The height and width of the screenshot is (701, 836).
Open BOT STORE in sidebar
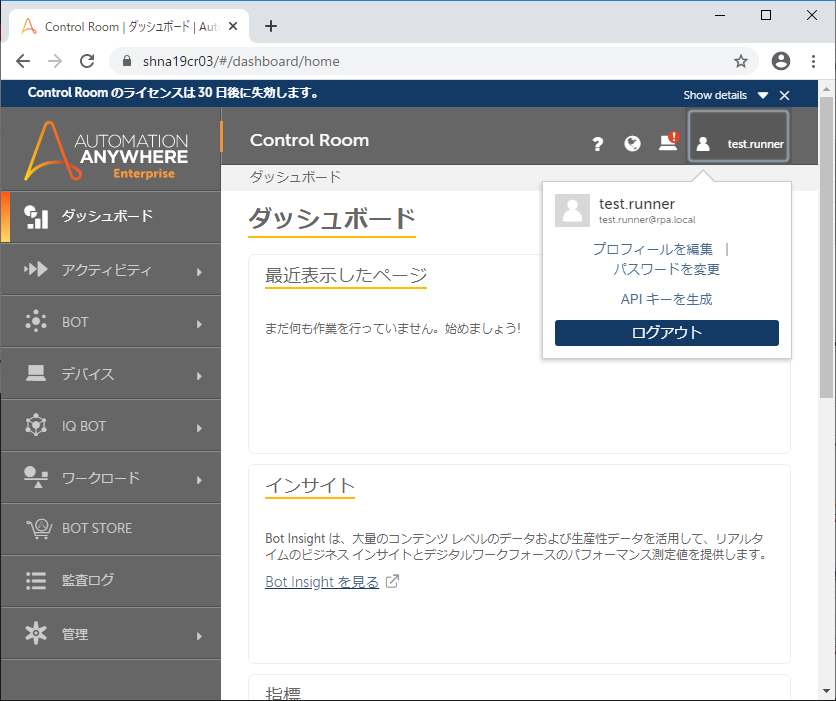click(x=111, y=529)
